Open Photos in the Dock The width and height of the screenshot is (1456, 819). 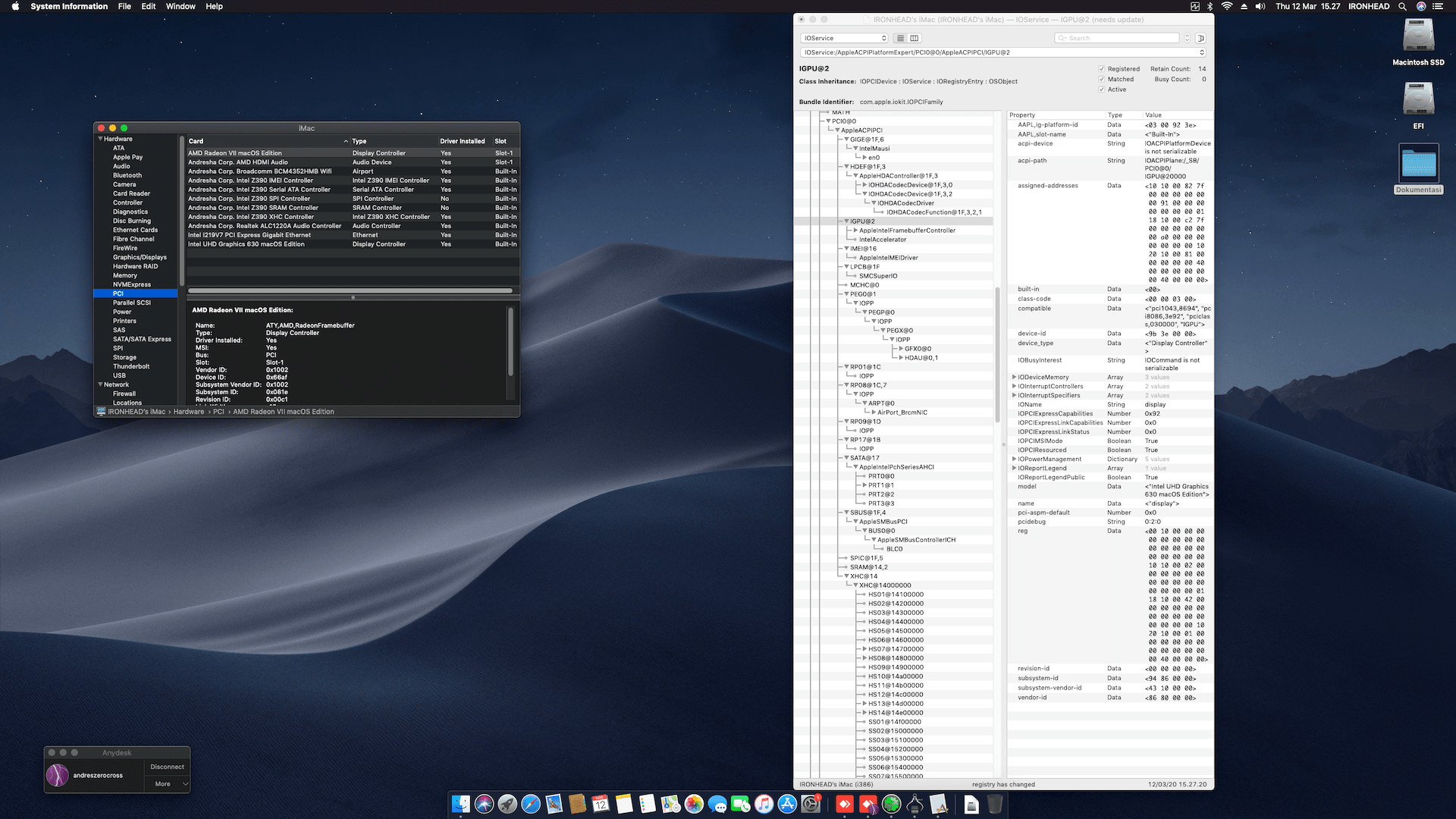pyautogui.click(x=694, y=804)
